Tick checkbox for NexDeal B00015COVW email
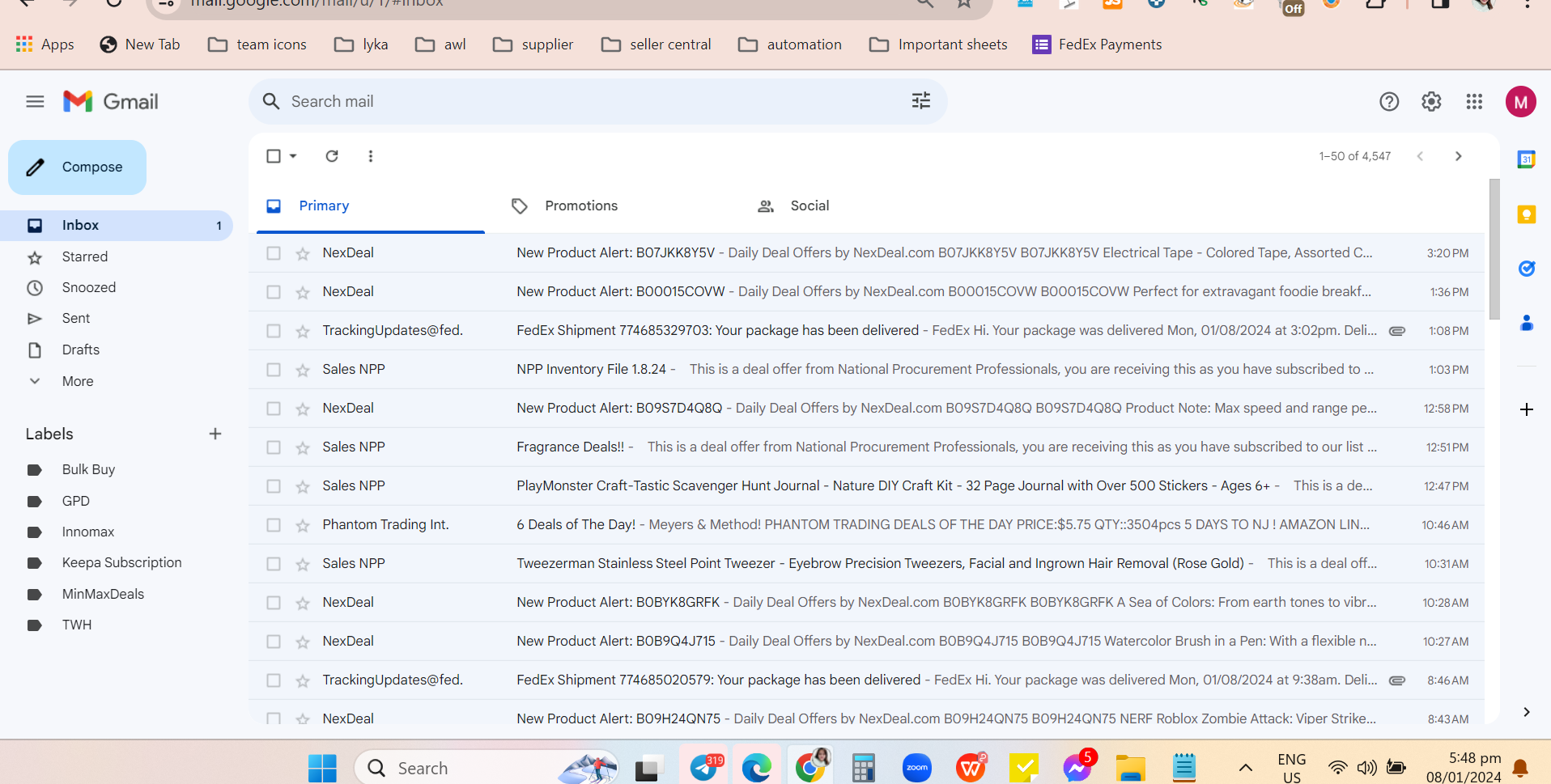 [274, 292]
